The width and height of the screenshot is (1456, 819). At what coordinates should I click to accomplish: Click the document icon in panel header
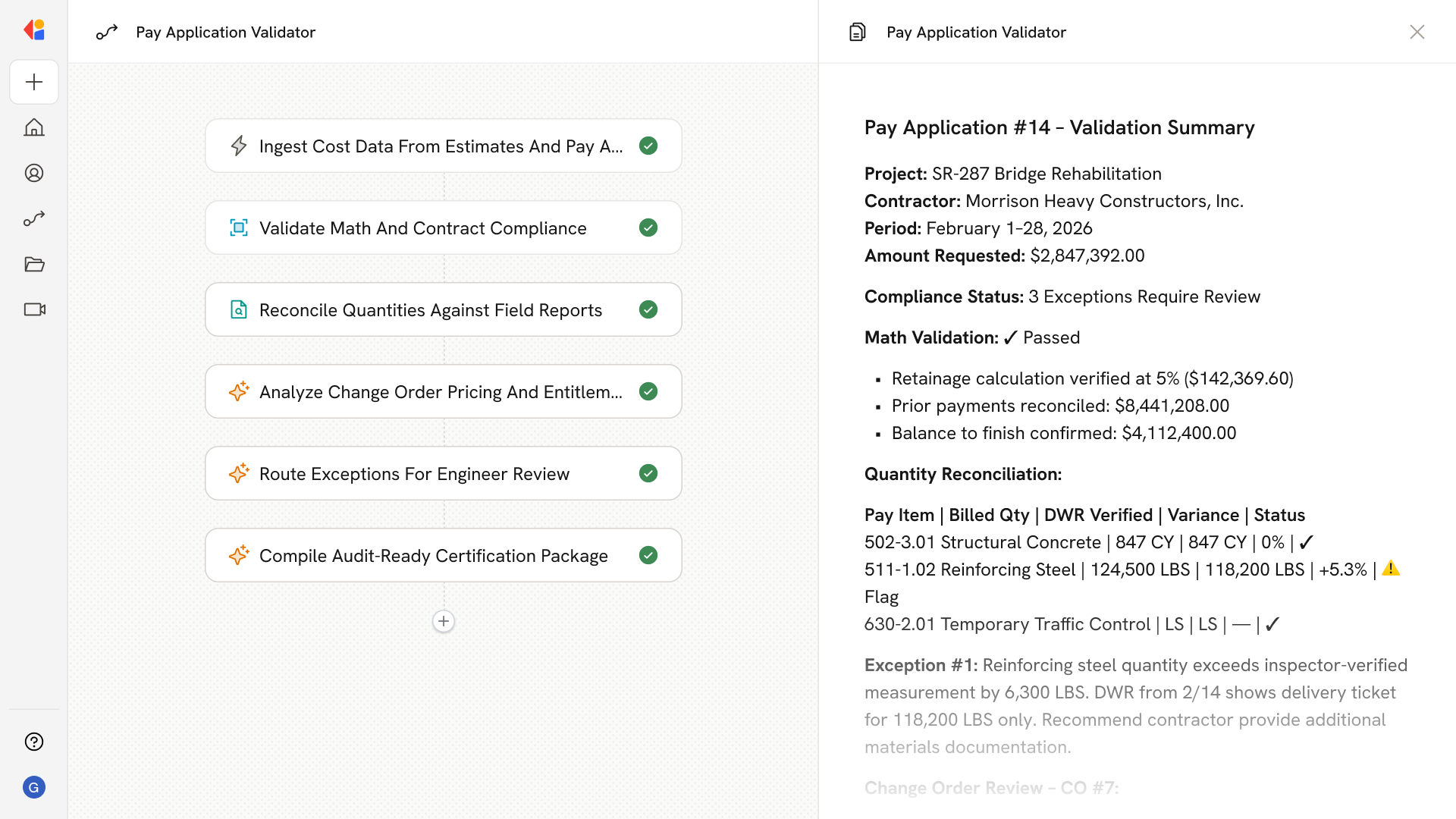858,32
